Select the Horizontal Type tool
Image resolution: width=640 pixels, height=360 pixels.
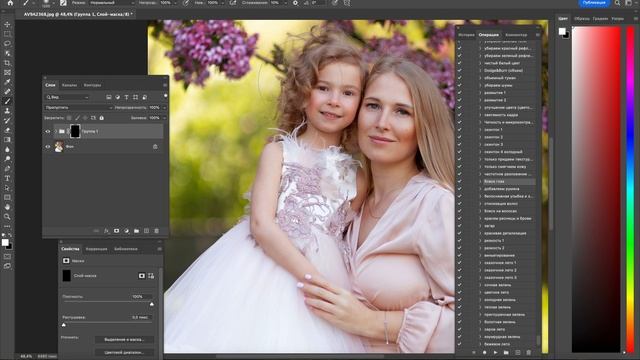7,178
